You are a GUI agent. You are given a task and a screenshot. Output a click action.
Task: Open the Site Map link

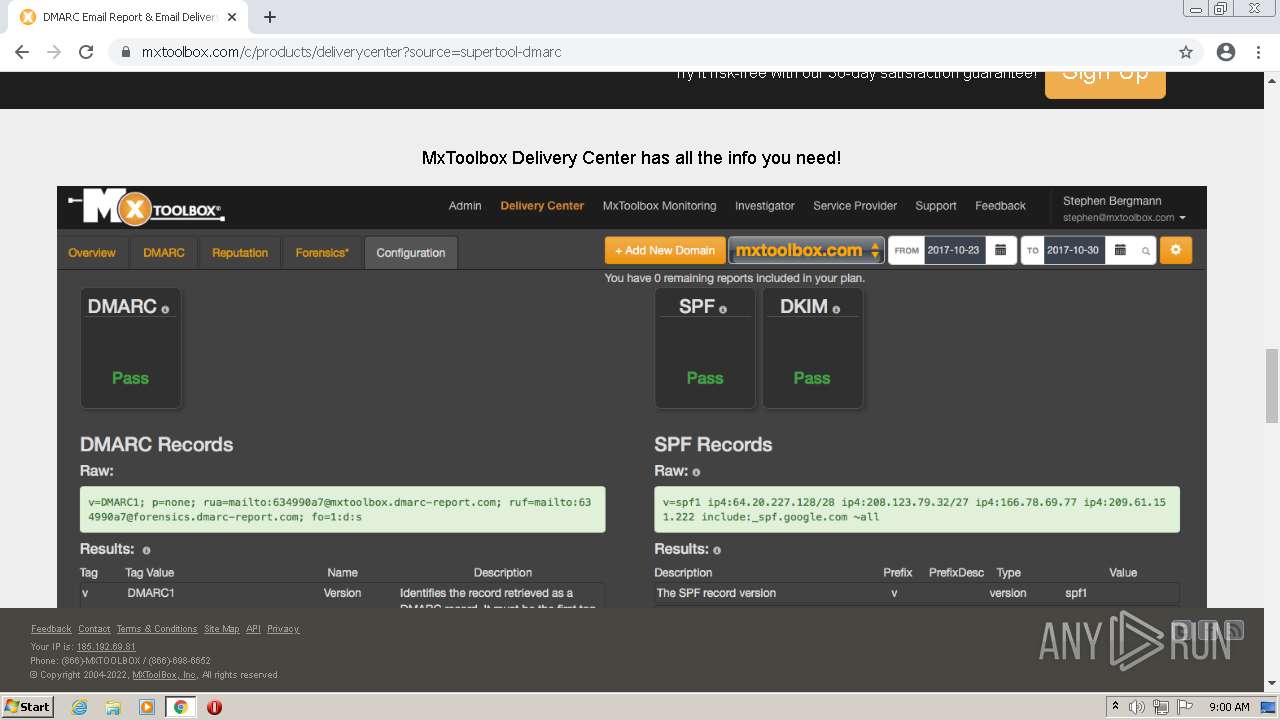tap(222, 629)
